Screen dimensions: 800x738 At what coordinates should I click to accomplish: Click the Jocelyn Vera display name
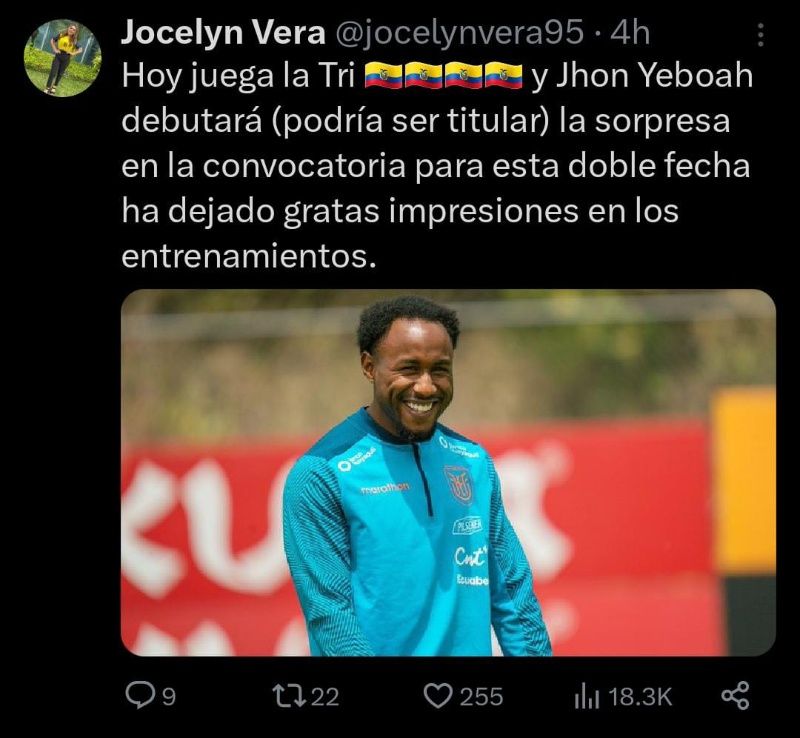223,33
